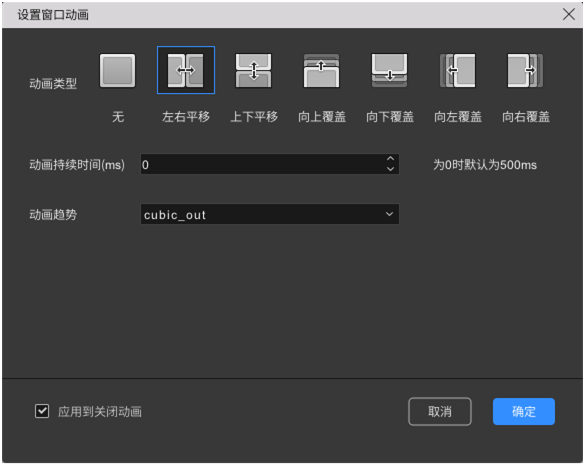The image size is (587, 468).
Task: Click the 动画类型 label
Action: point(53,83)
